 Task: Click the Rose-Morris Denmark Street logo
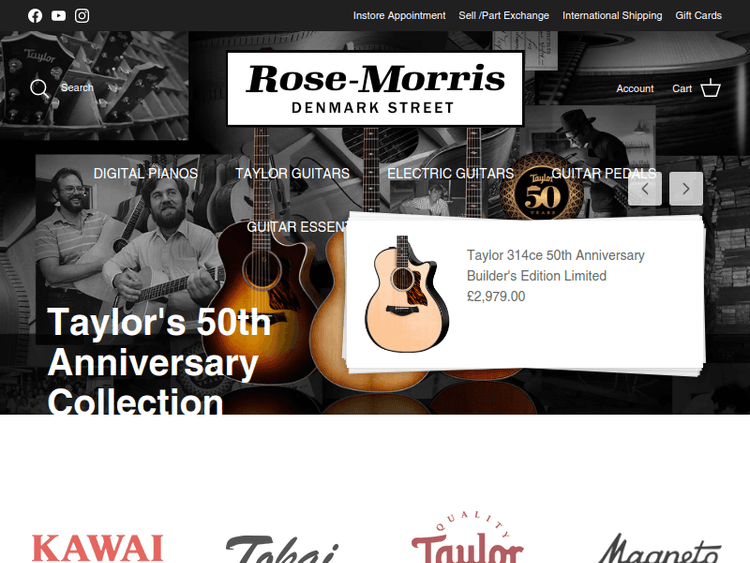375,89
